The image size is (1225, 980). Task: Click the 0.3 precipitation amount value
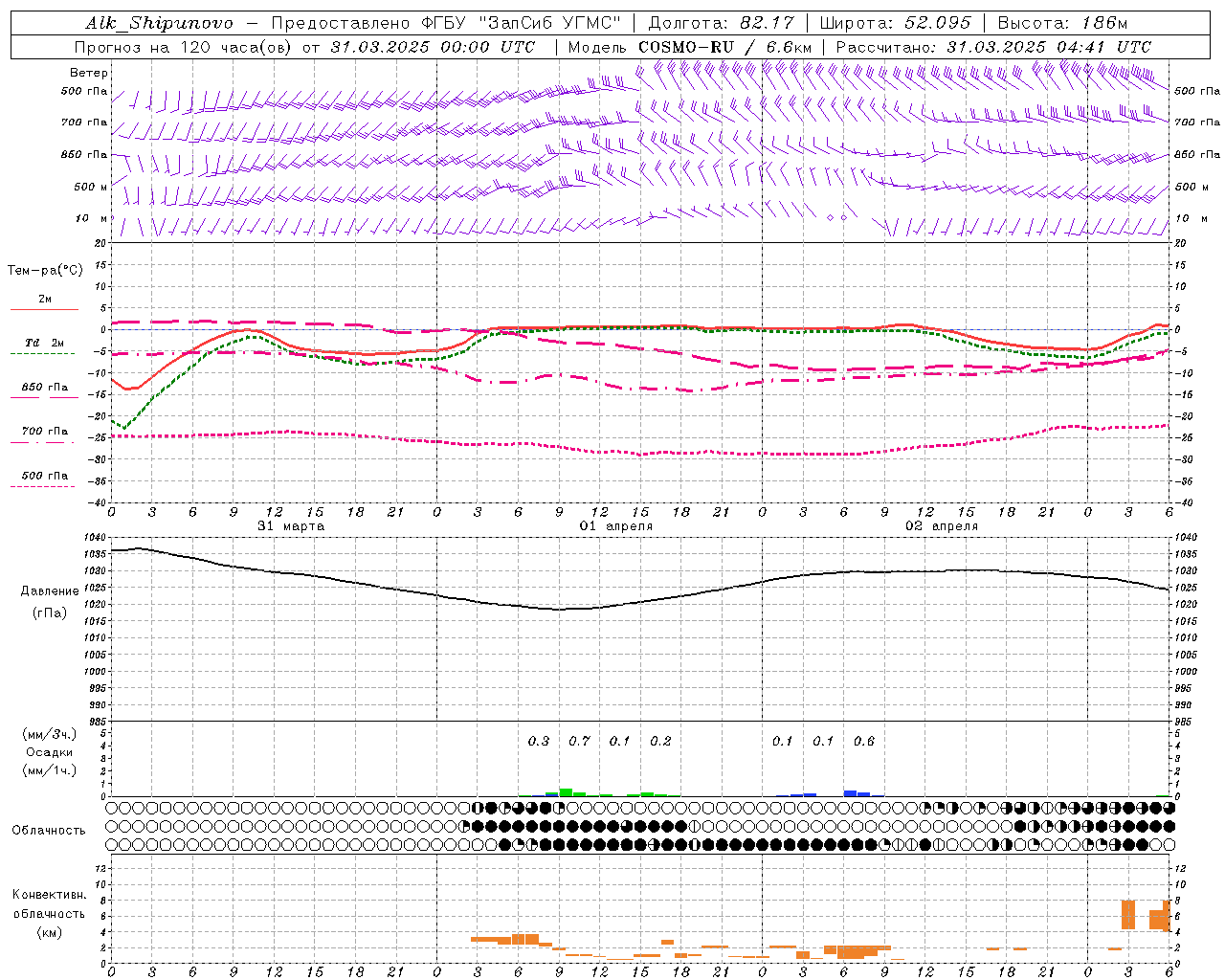click(x=539, y=741)
